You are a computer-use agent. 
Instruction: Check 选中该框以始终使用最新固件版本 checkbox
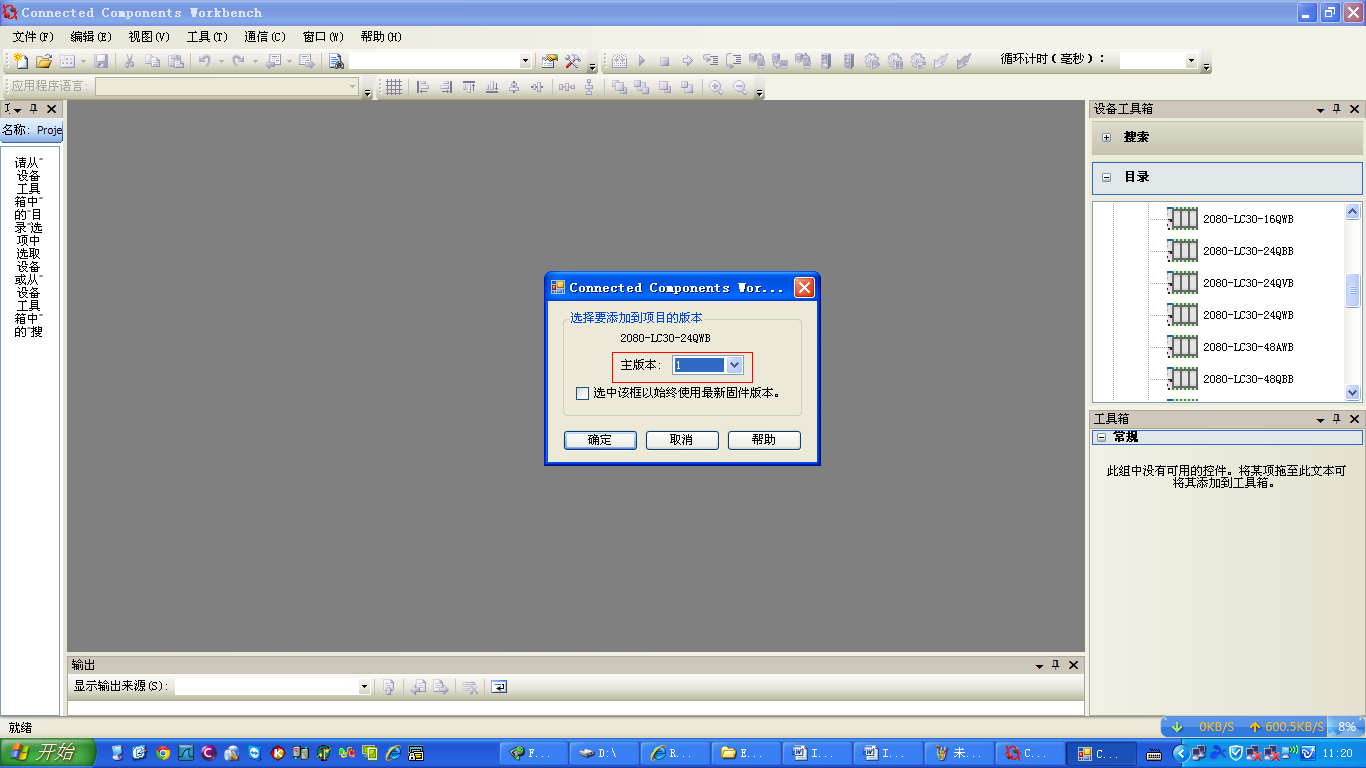click(582, 394)
